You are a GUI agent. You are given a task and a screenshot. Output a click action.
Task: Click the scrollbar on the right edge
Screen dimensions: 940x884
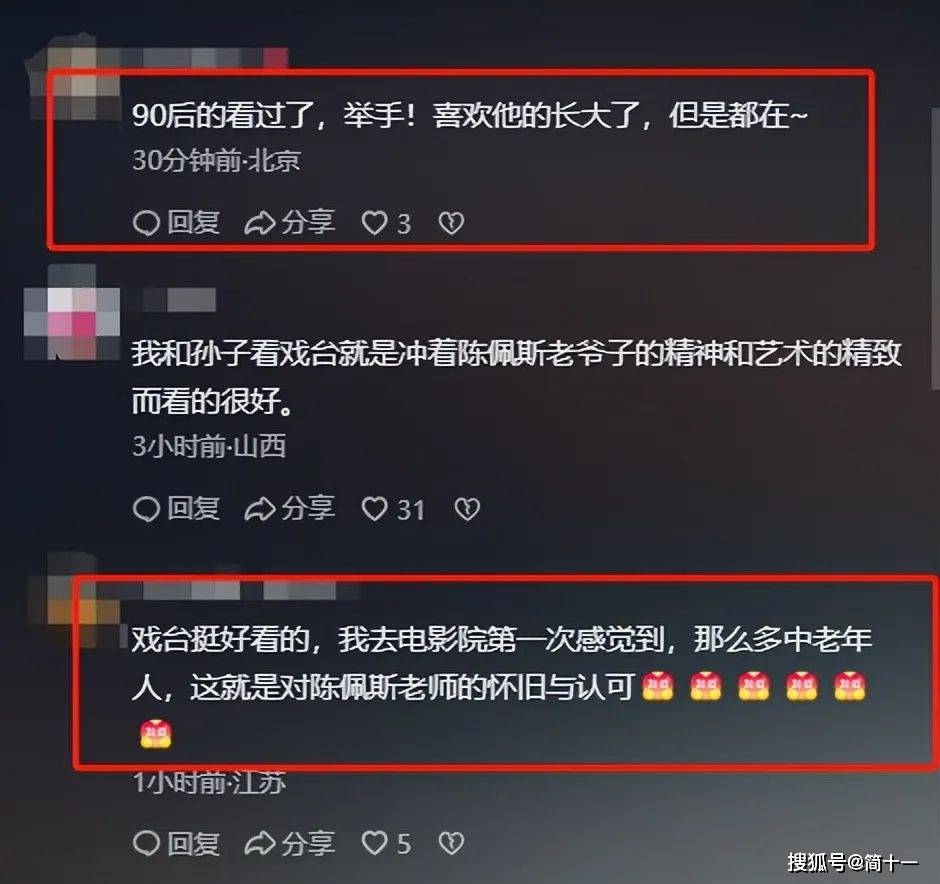(935, 249)
